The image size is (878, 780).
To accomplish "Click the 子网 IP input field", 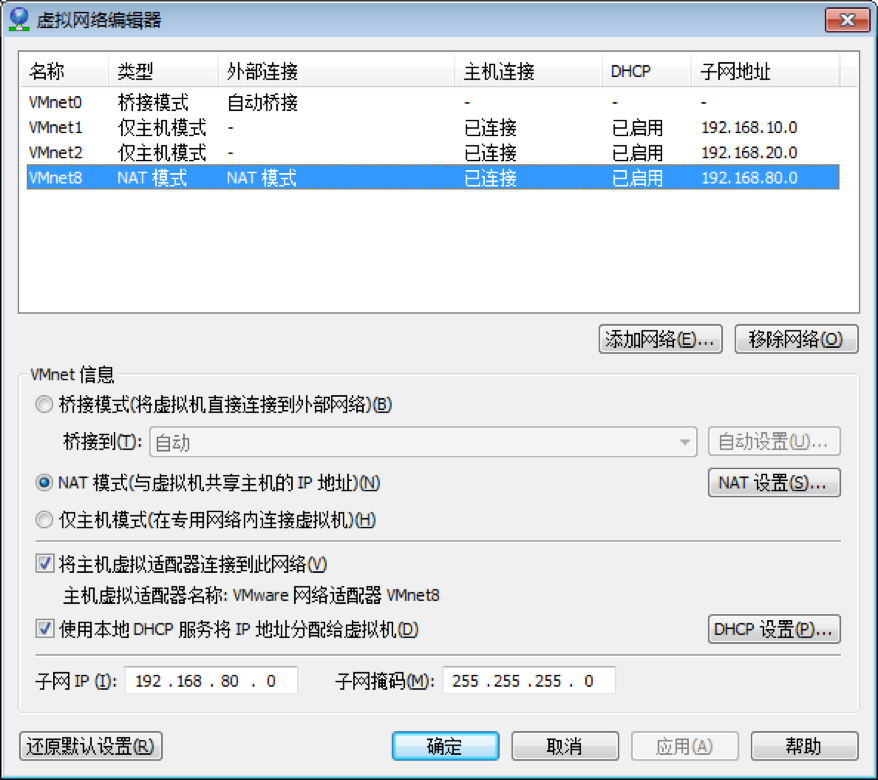I will [x=211, y=681].
